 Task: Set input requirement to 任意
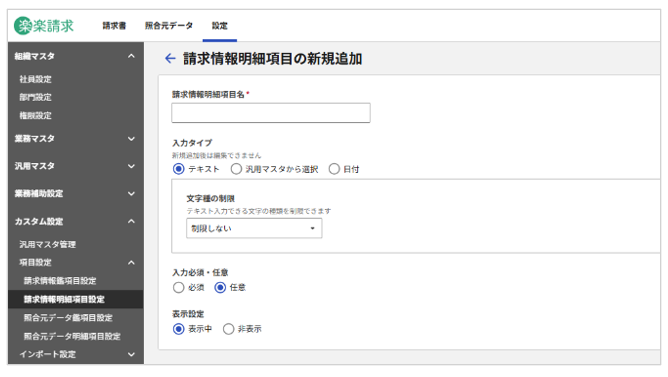(220, 288)
